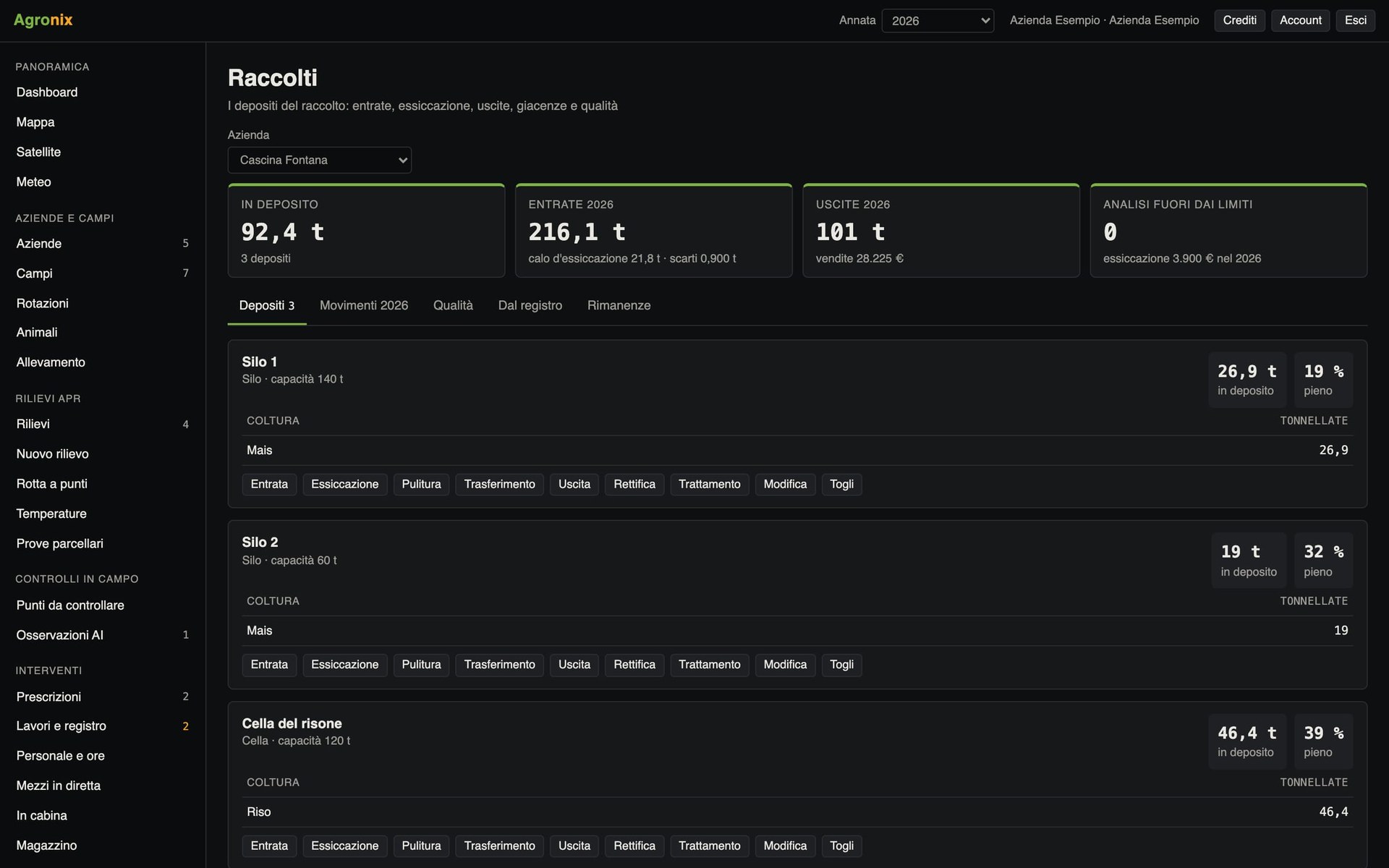Open Meteo in the sidebar
The height and width of the screenshot is (868, 1389).
point(103,182)
